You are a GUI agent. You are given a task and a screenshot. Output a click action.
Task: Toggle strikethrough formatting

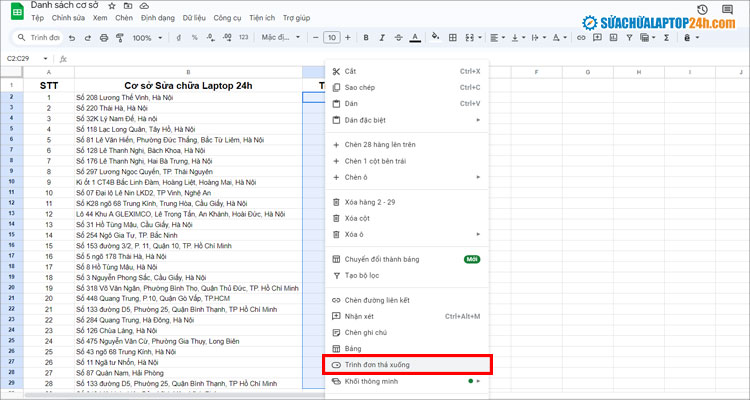click(x=399, y=38)
